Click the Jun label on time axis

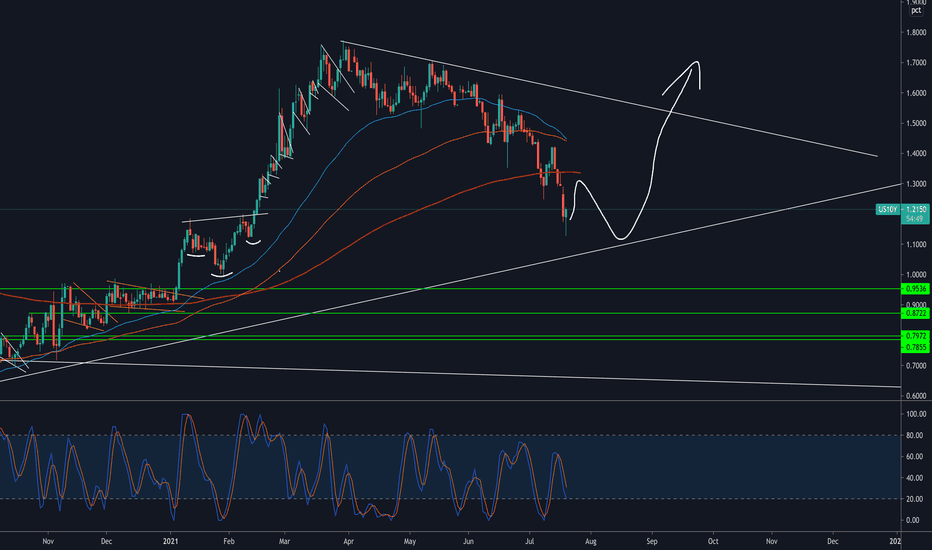pyautogui.click(x=468, y=542)
